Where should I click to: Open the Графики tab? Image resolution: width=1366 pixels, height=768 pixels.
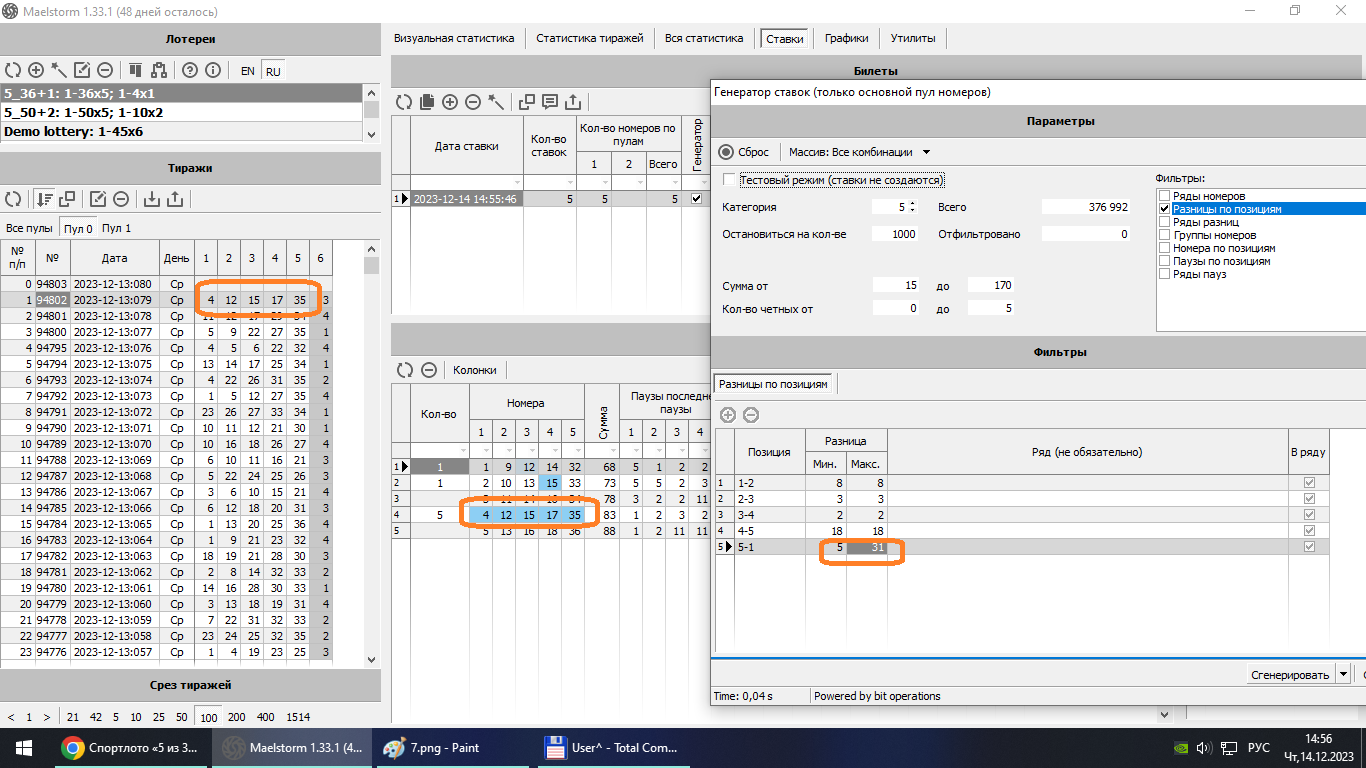click(846, 38)
